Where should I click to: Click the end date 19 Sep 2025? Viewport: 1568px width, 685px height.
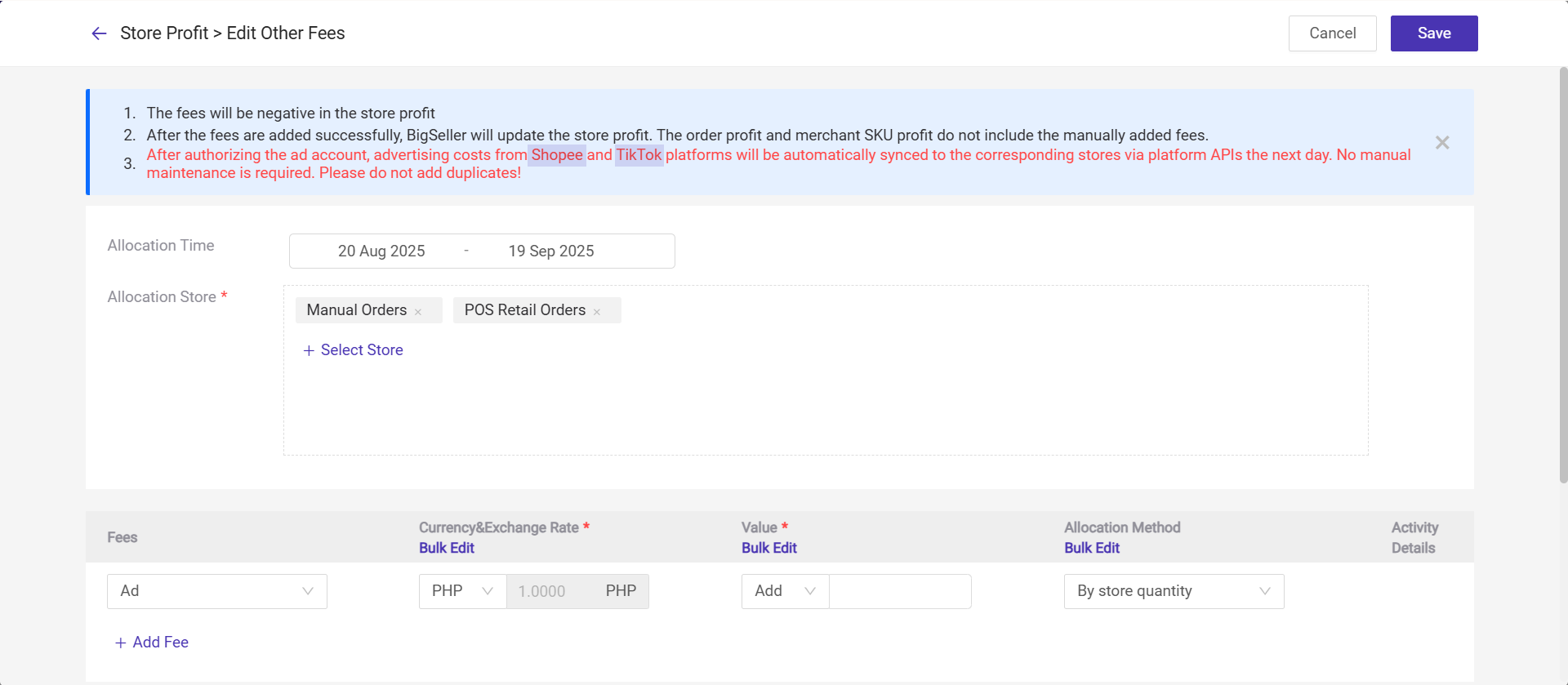click(550, 251)
